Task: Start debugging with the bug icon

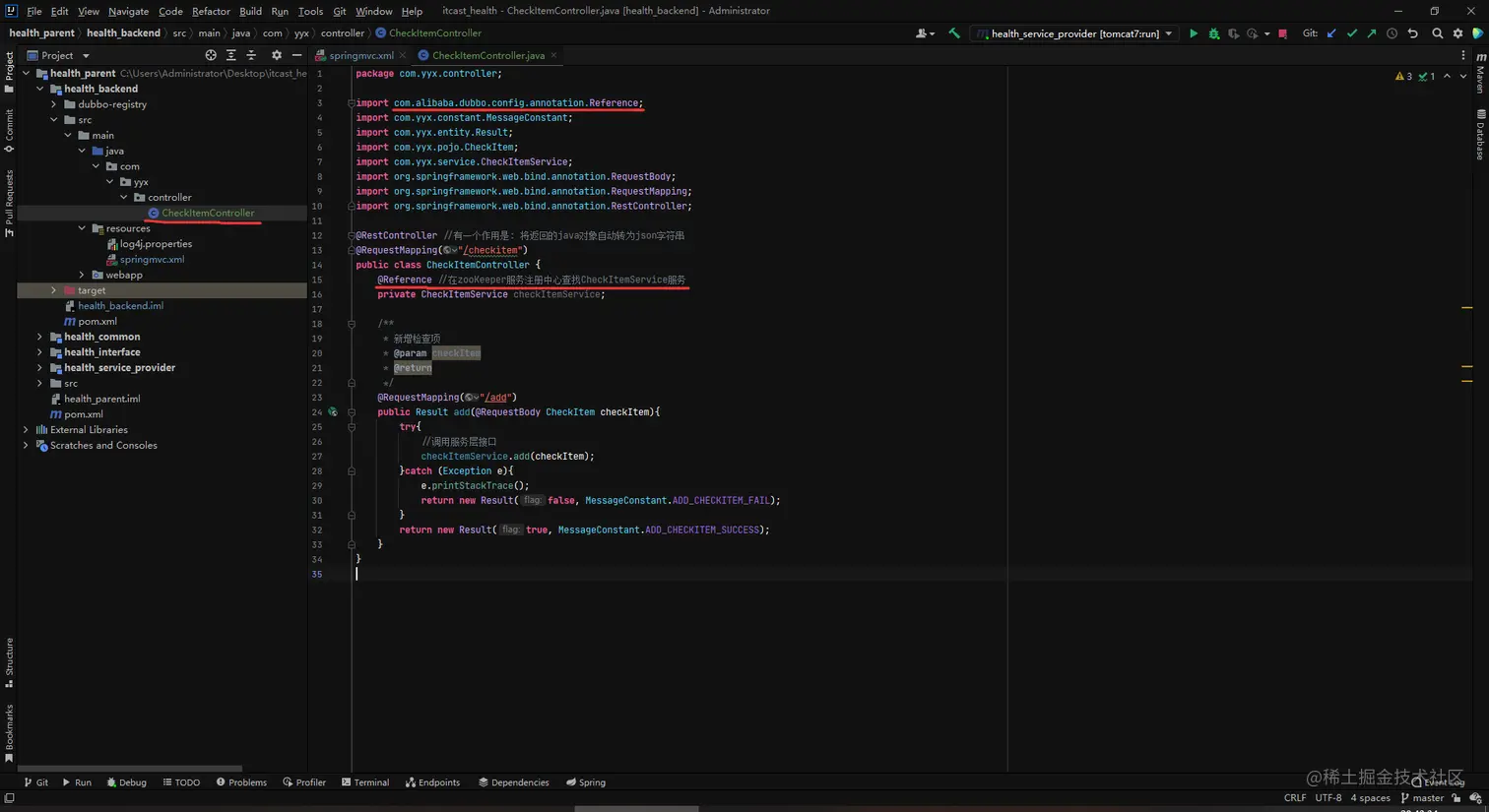Action: click(x=1213, y=33)
